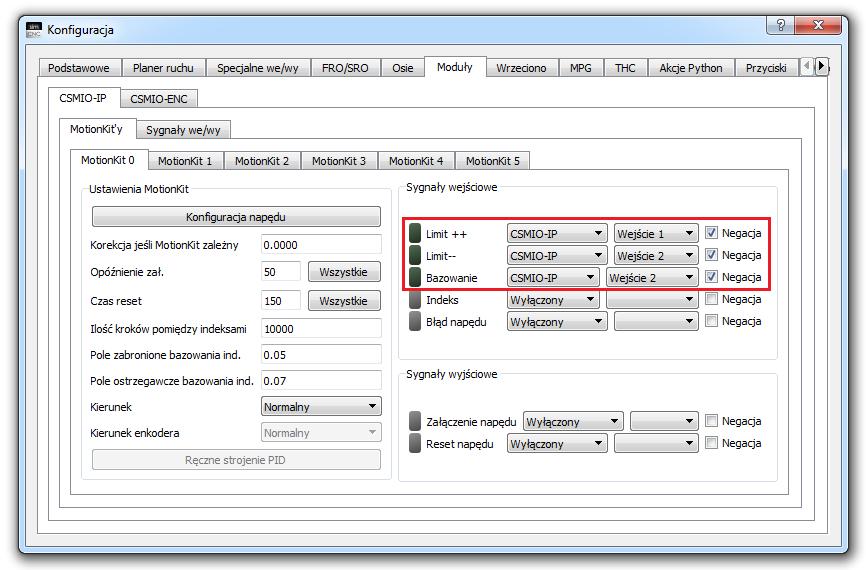
Task: Open the Specjalne we/wy tab
Action: [257, 68]
